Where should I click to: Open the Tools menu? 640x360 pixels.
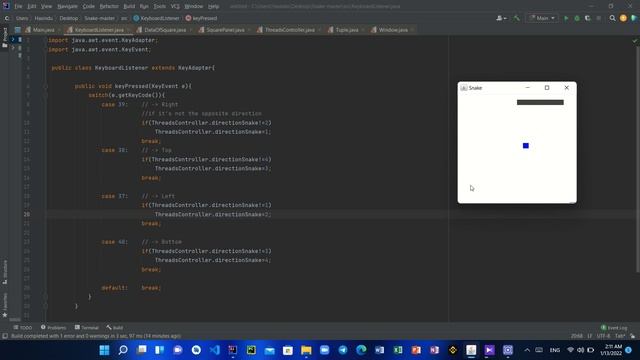[x=160, y=7]
